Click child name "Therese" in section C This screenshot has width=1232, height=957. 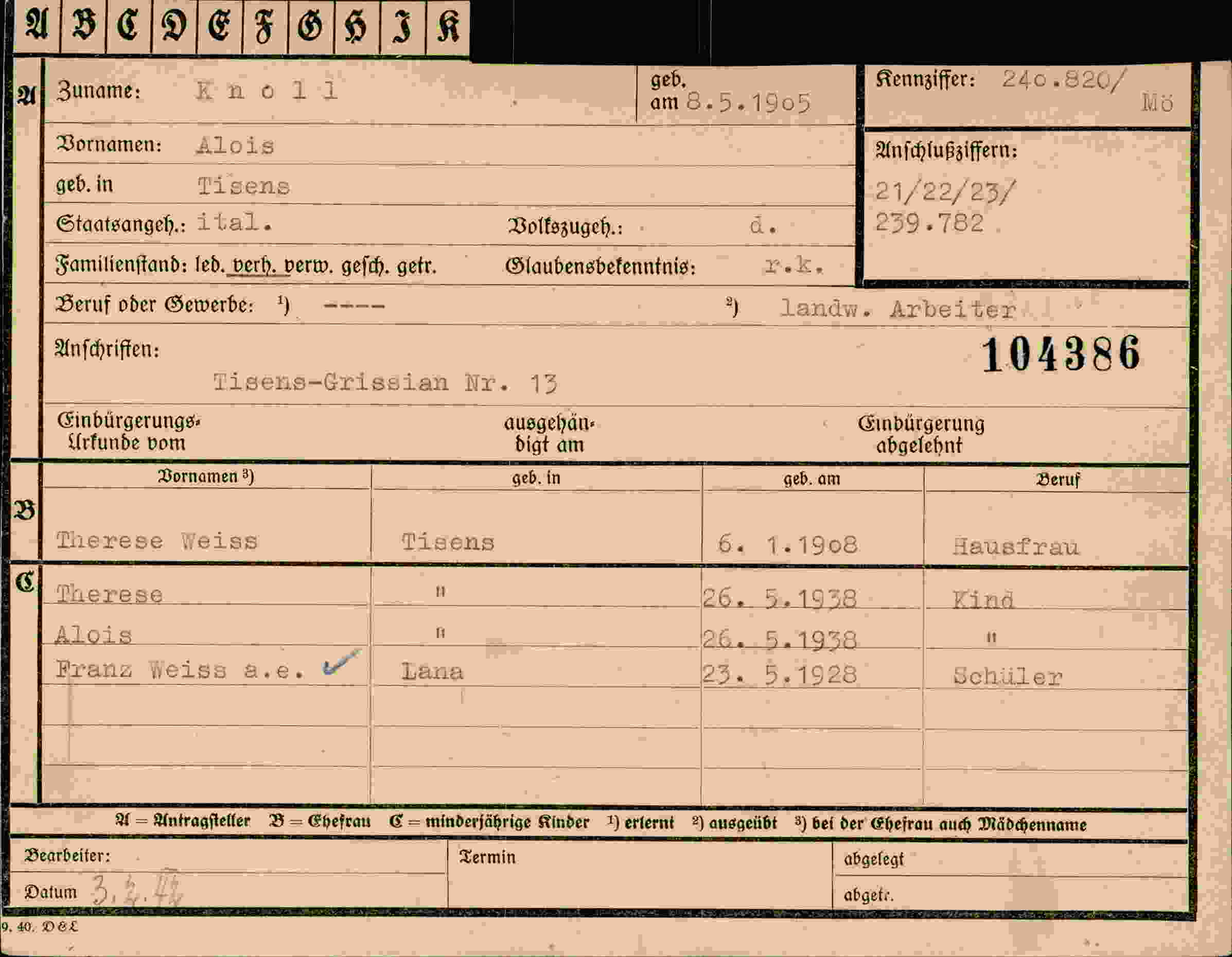(110, 594)
